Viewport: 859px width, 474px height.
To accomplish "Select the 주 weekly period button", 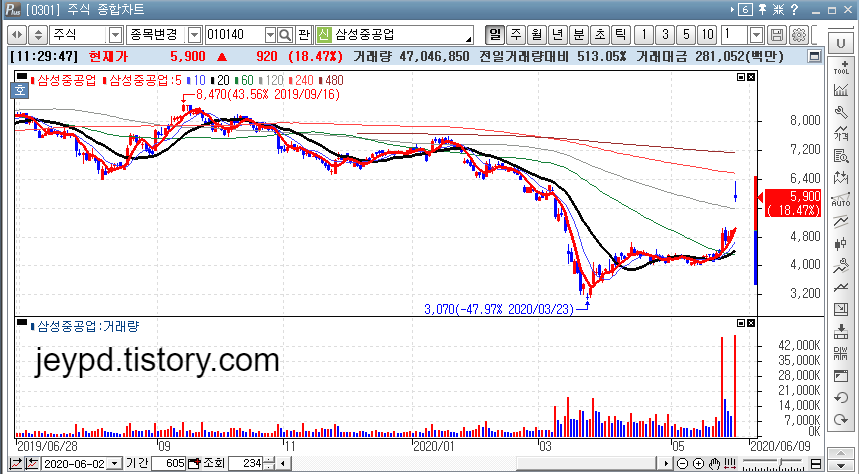I will click(516, 35).
